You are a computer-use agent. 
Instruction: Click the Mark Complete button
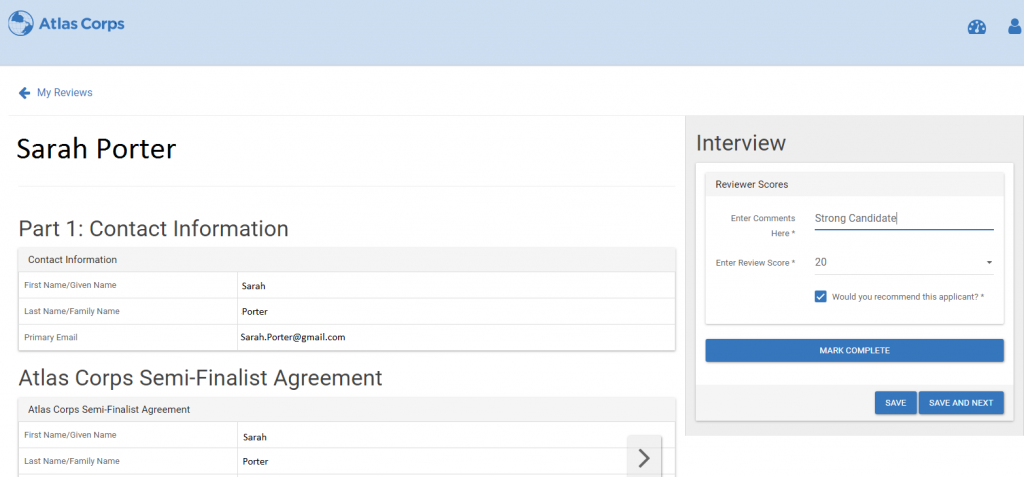point(854,350)
